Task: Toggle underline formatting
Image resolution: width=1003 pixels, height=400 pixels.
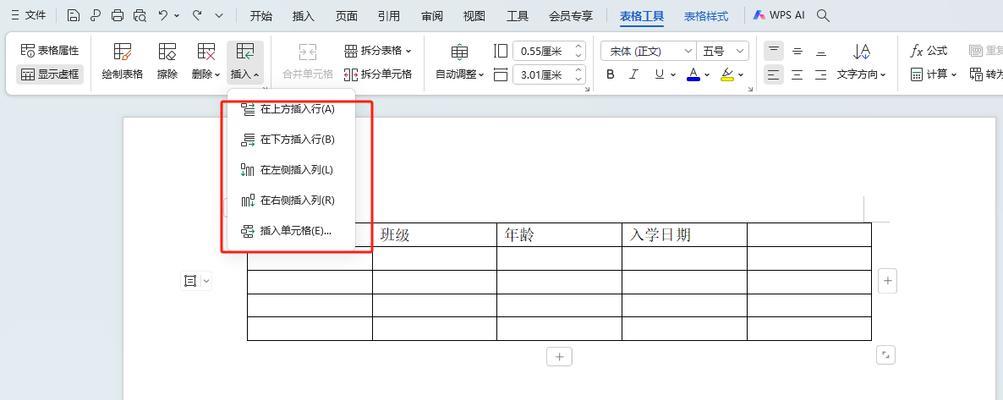Action: (x=659, y=75)
